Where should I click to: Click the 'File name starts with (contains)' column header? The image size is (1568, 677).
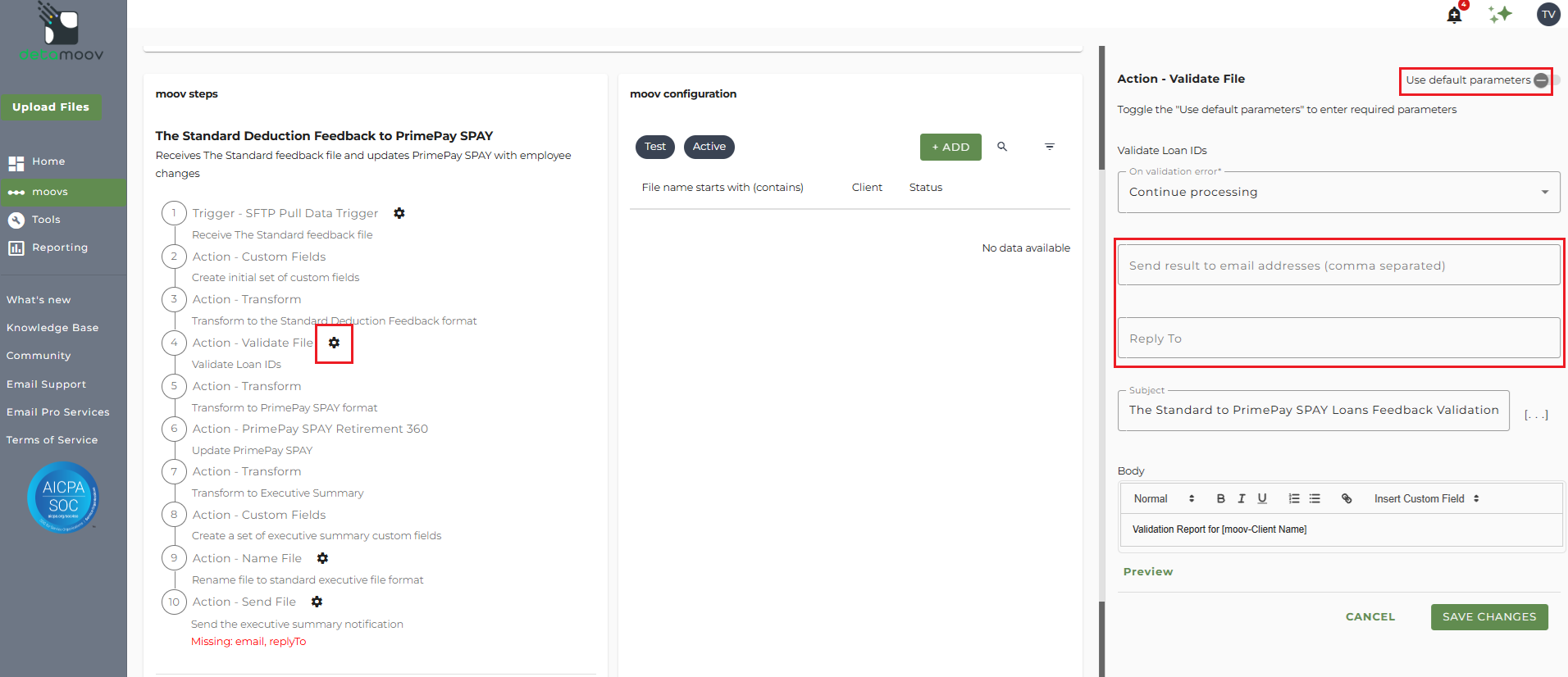tap(722, 188)
